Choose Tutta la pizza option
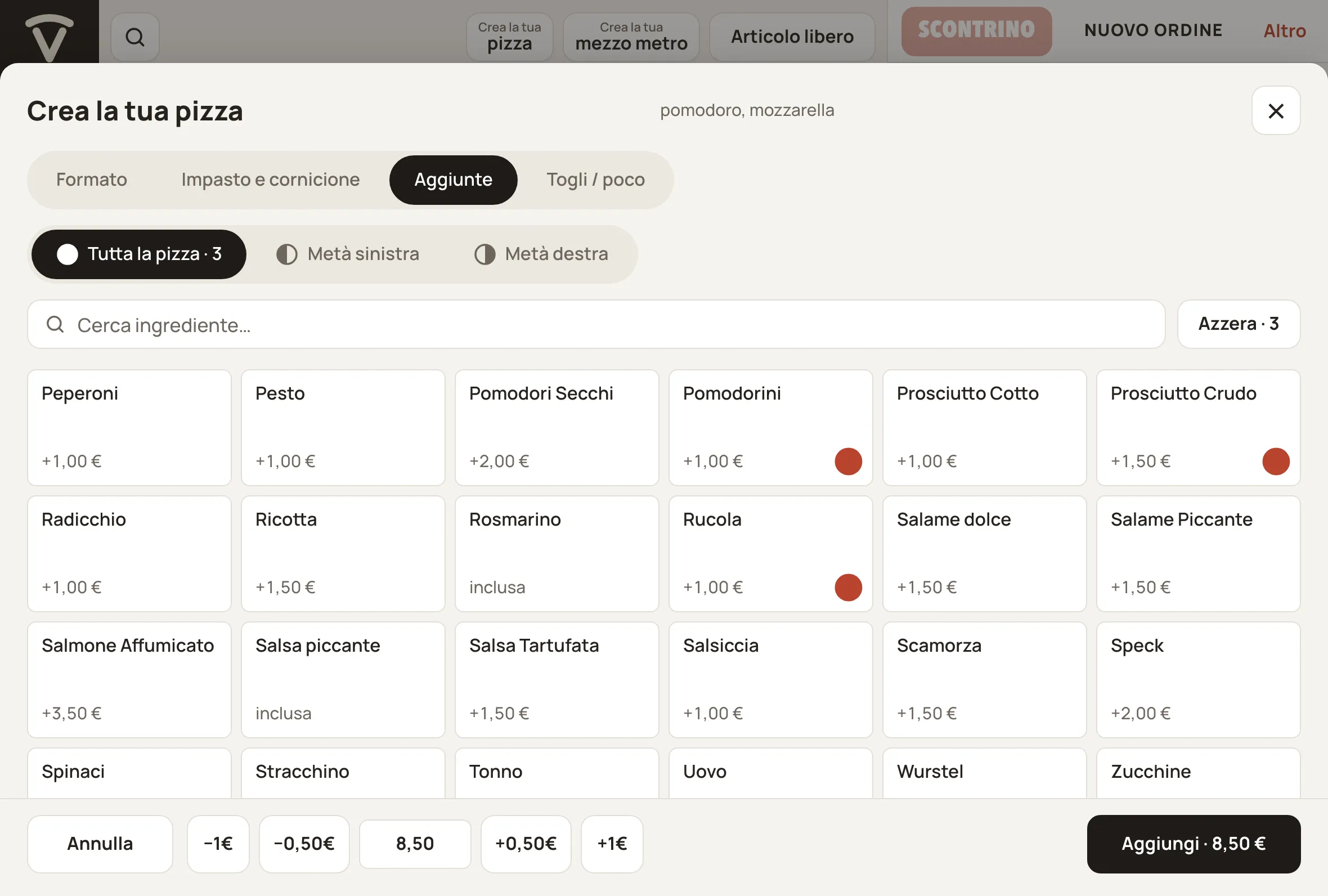1328x896 pixels. click(139, 254)
